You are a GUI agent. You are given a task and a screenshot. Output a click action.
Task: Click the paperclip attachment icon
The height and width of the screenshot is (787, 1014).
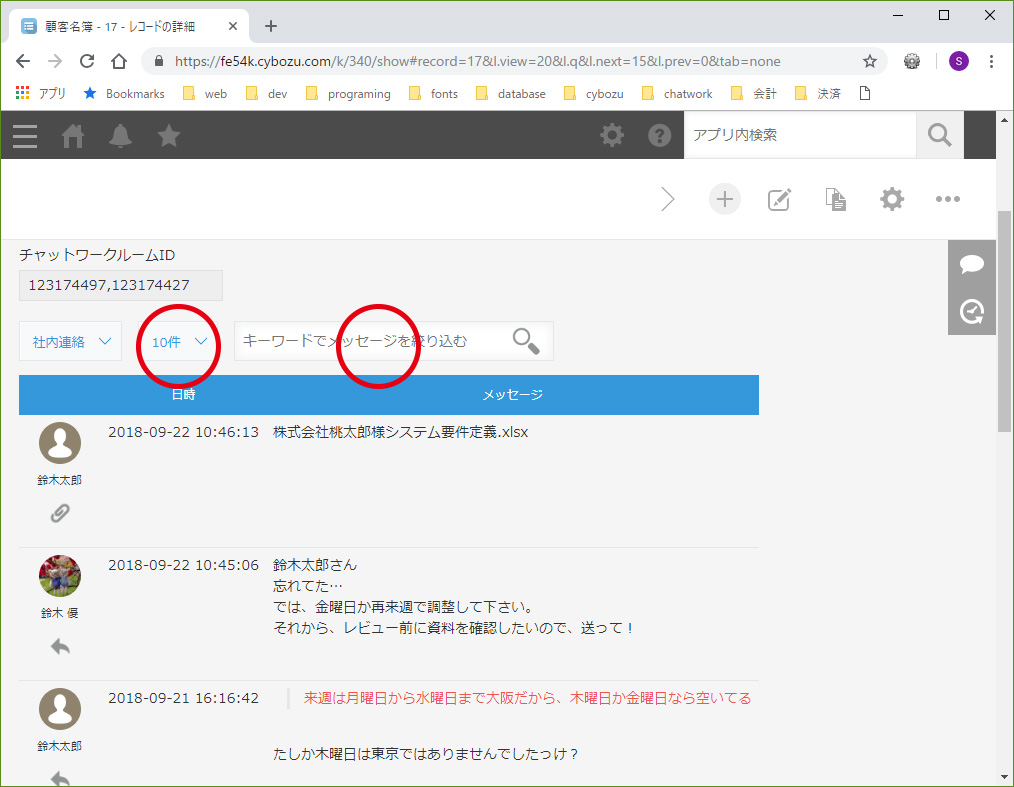(x=59, y=513)
